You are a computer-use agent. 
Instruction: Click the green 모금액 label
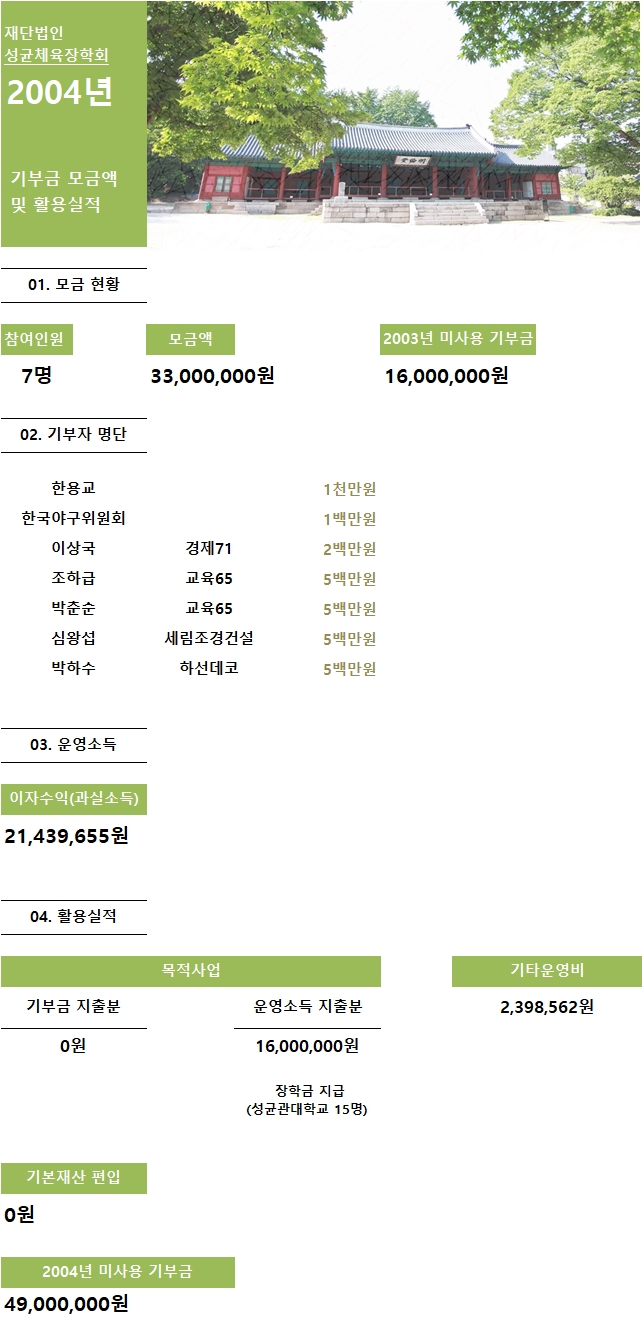coord(190,339)
